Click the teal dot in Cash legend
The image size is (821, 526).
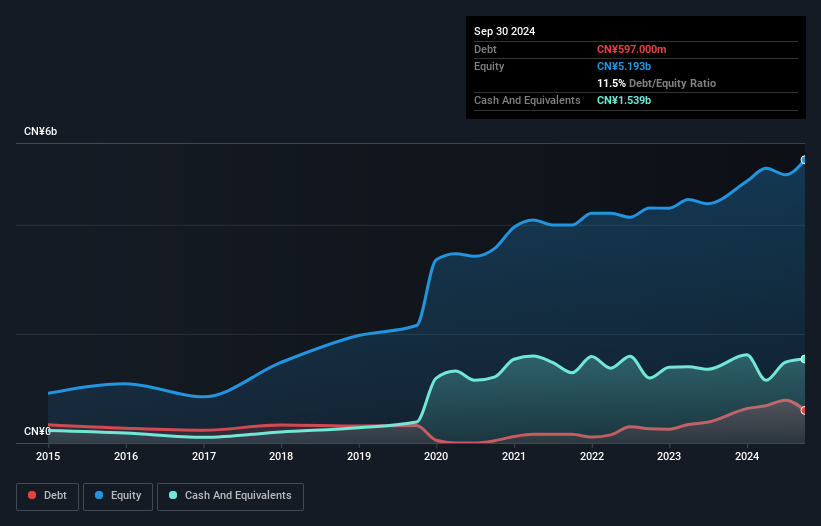pyautogui.click(x=173, y=495)
